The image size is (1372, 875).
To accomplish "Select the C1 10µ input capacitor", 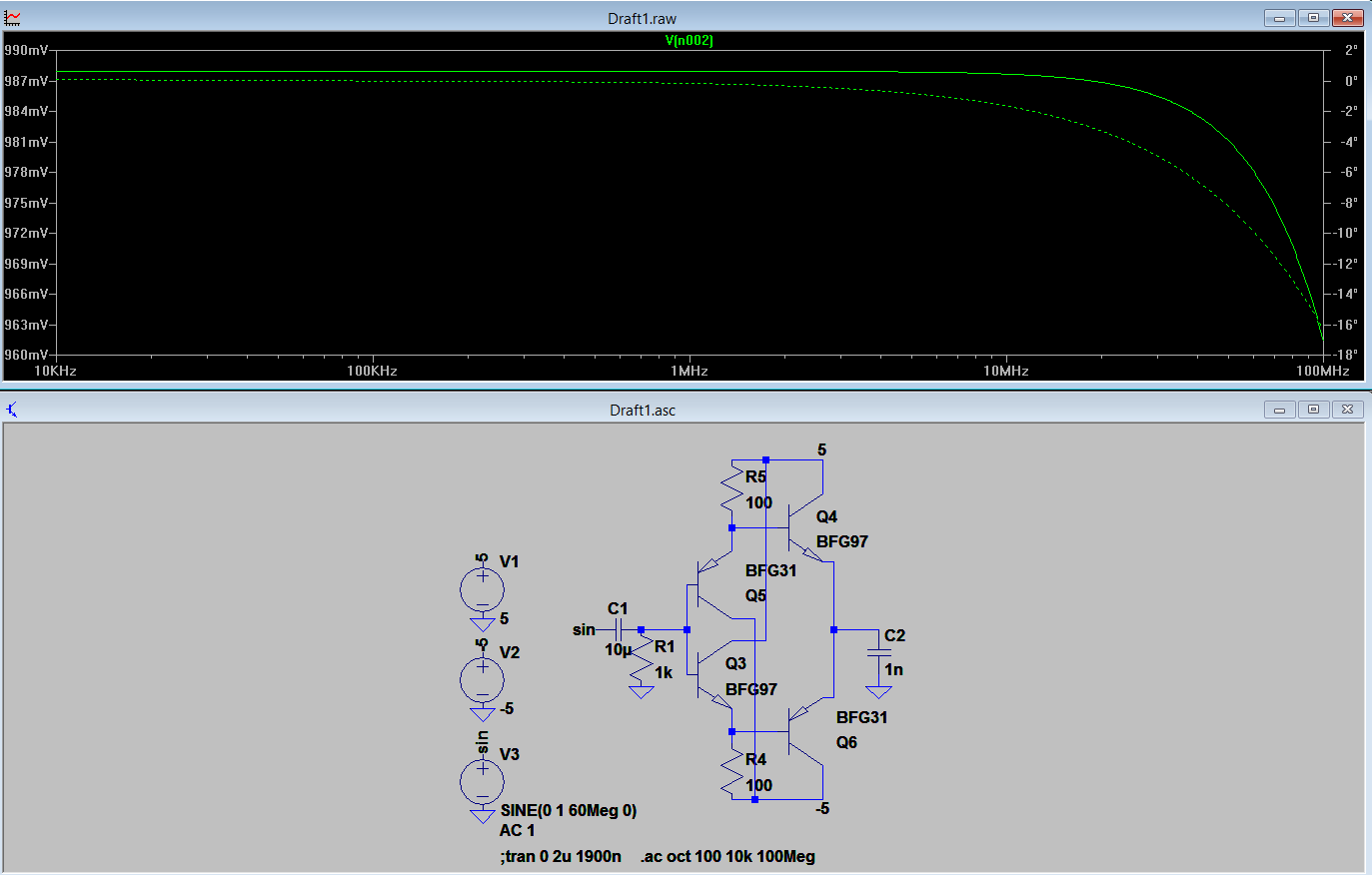I will pos(619,629).
